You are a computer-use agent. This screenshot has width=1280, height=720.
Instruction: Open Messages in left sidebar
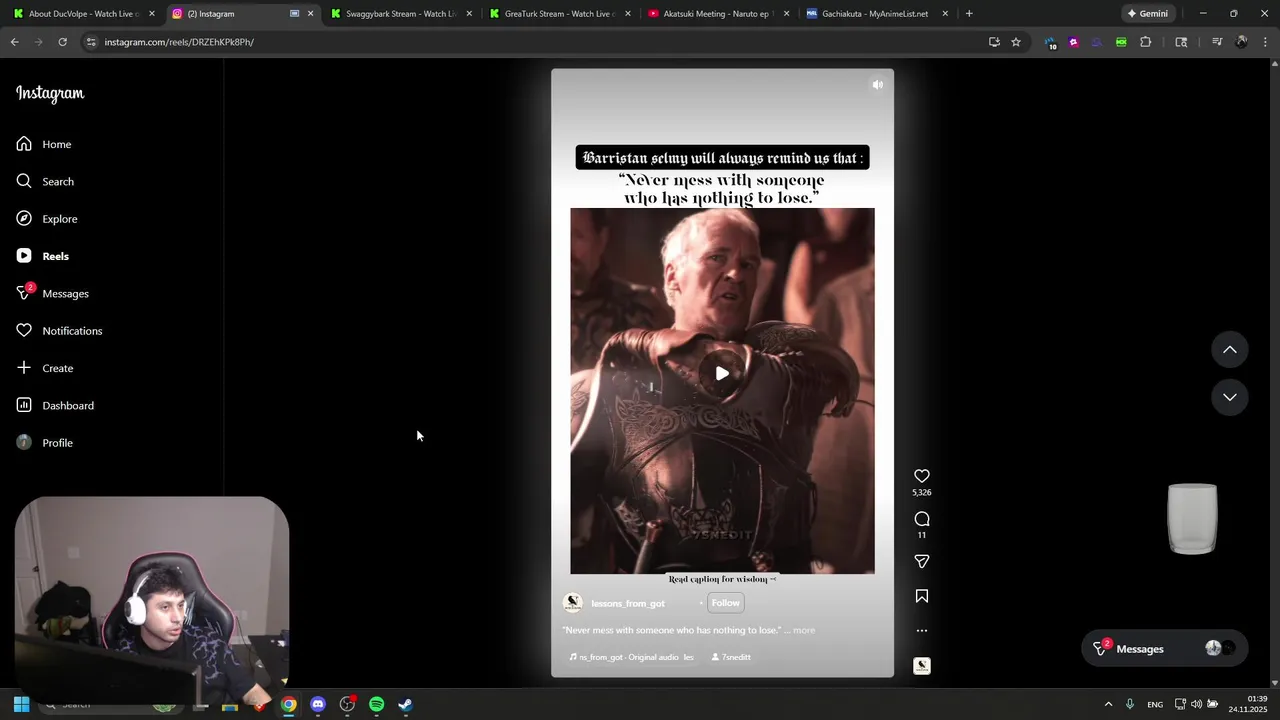(x=53, y=293)
